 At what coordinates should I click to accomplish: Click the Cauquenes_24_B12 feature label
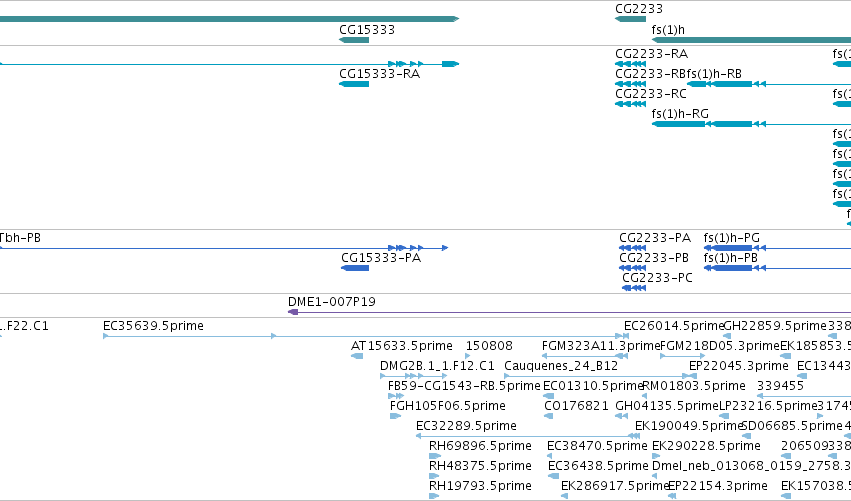pos(561,366)
